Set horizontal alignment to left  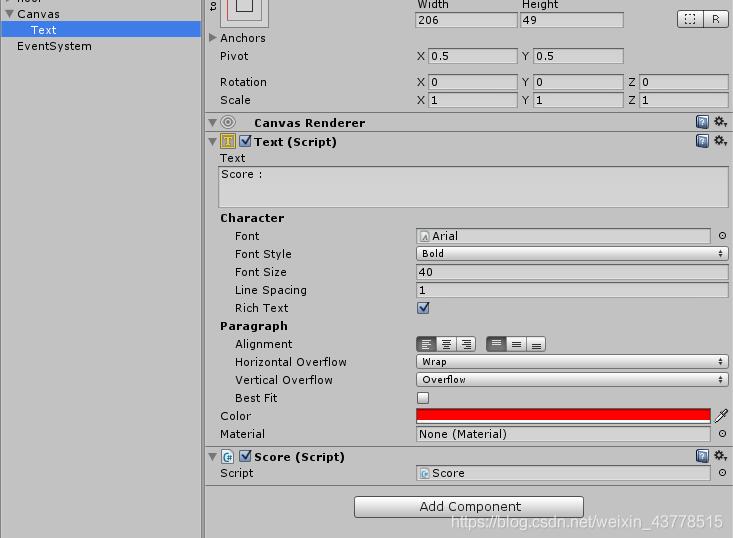(x=426, y=344)
